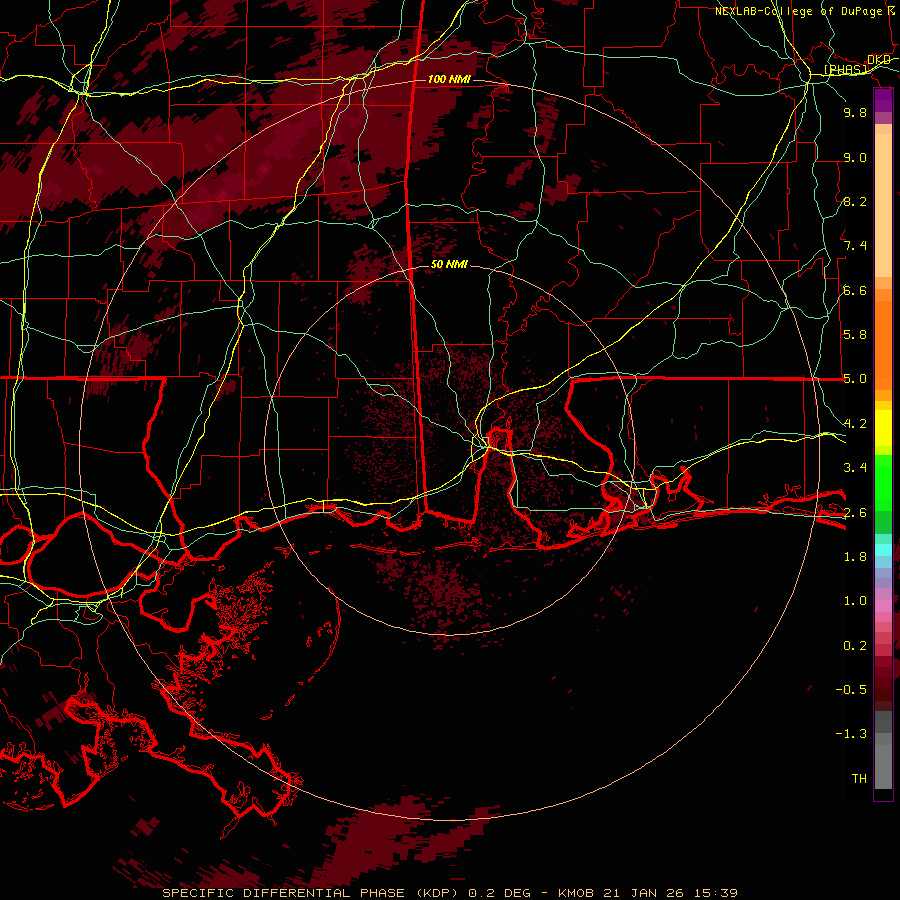
Task: Click the 1.0 scale label
Action: (x=855, y=601)
